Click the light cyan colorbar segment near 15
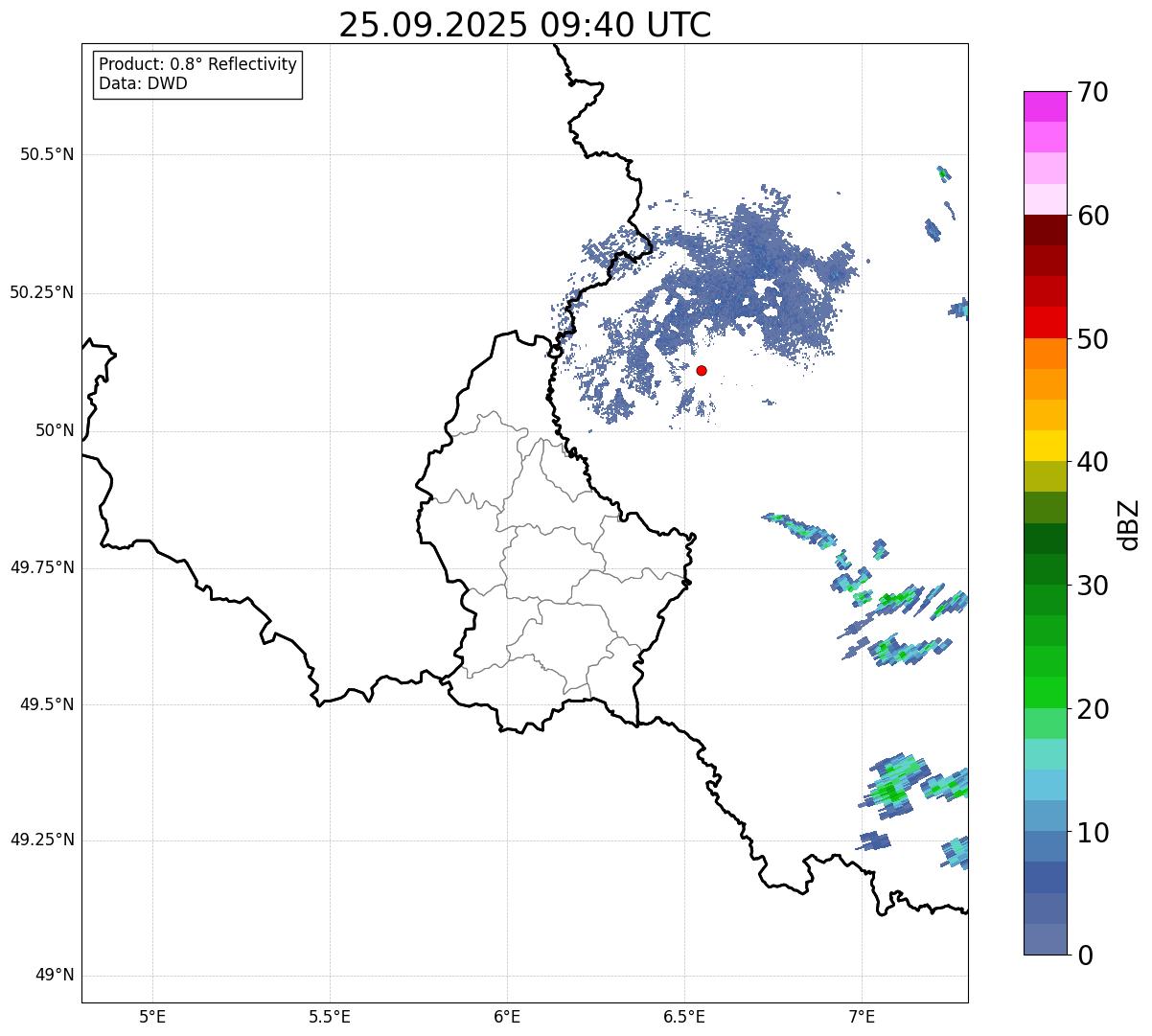 (1045, 754)
